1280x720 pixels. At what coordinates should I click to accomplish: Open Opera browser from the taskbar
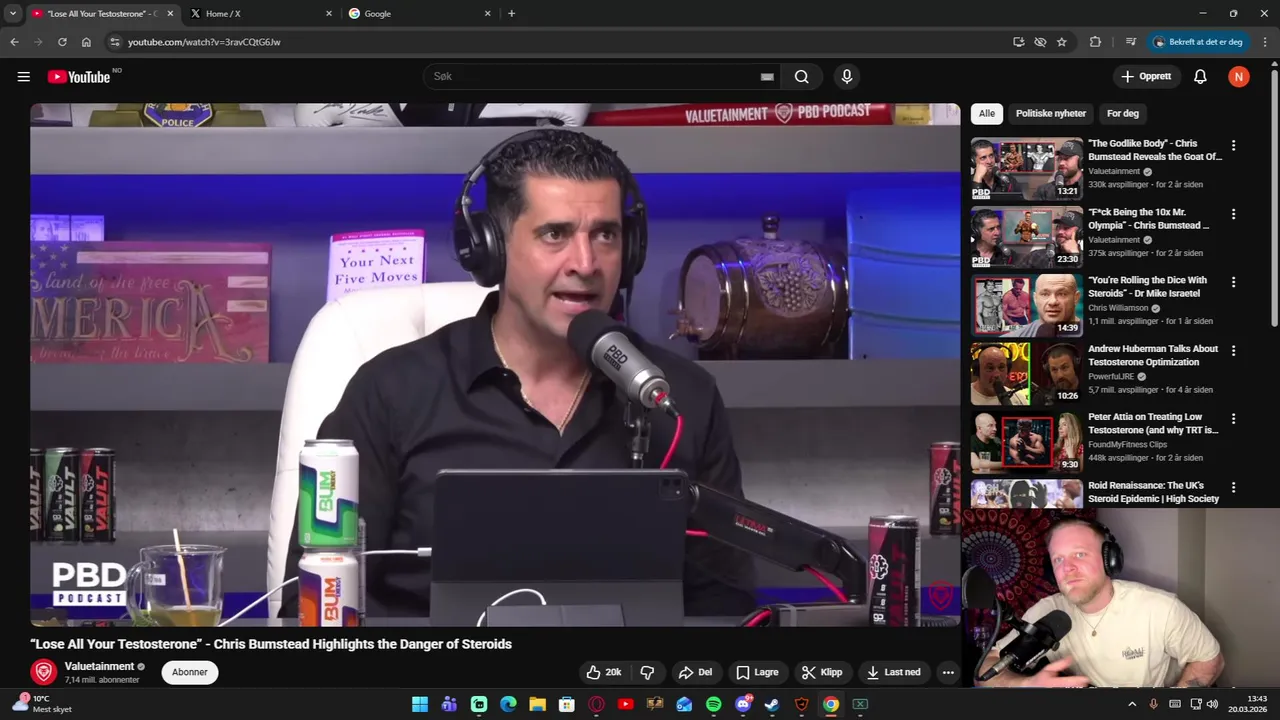point(596,704)
